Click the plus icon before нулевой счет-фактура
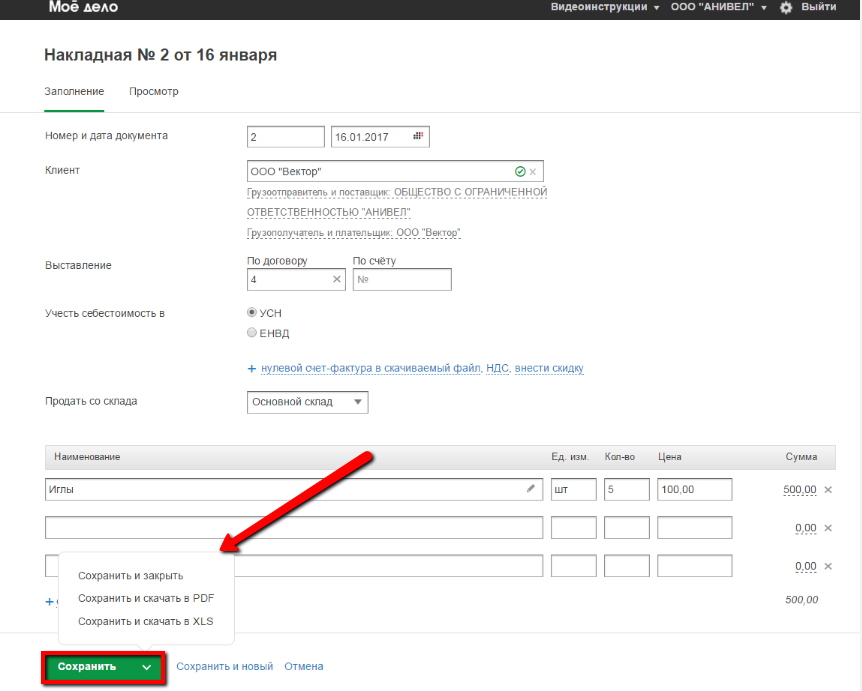862x691 pixels. point(252,369)
